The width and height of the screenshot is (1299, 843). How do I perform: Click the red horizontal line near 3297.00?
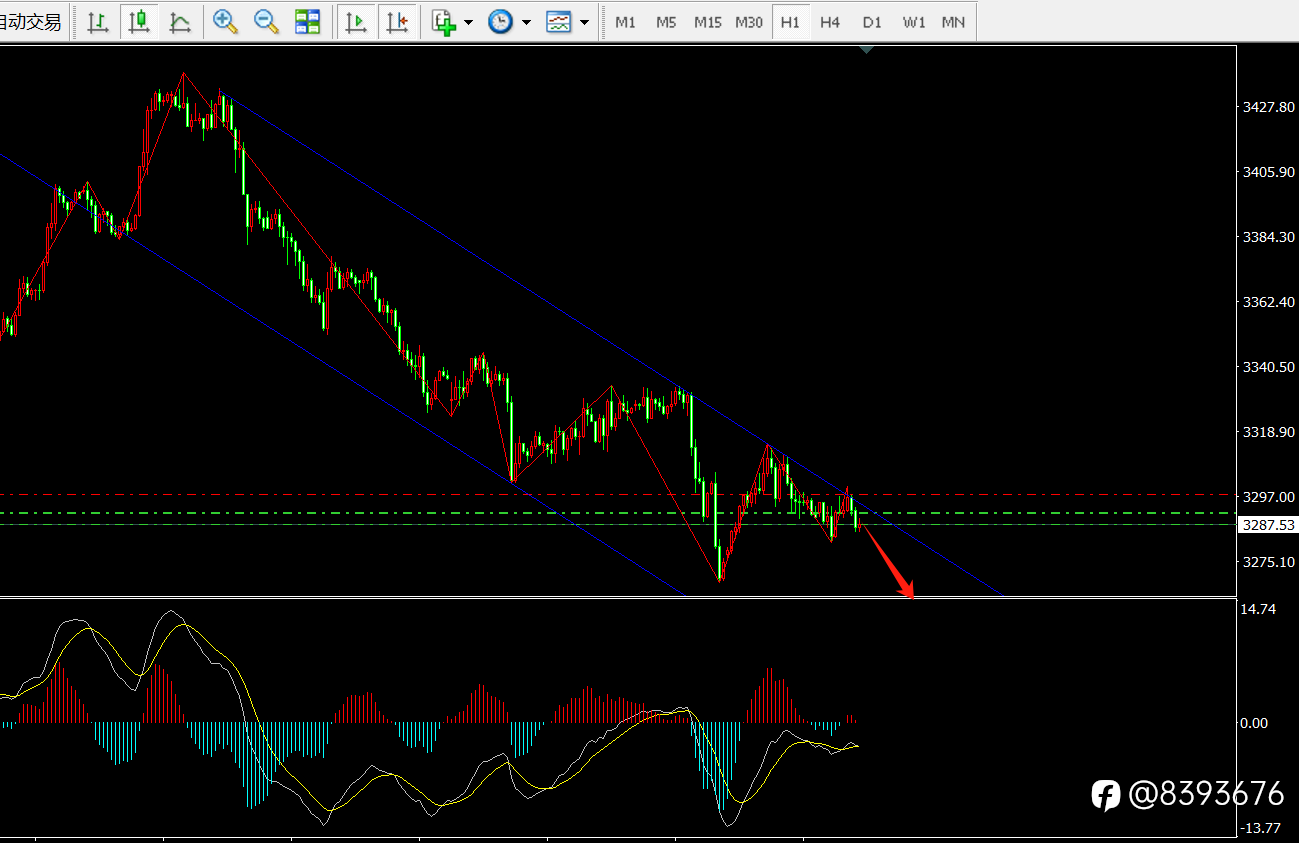coord(615,494)
